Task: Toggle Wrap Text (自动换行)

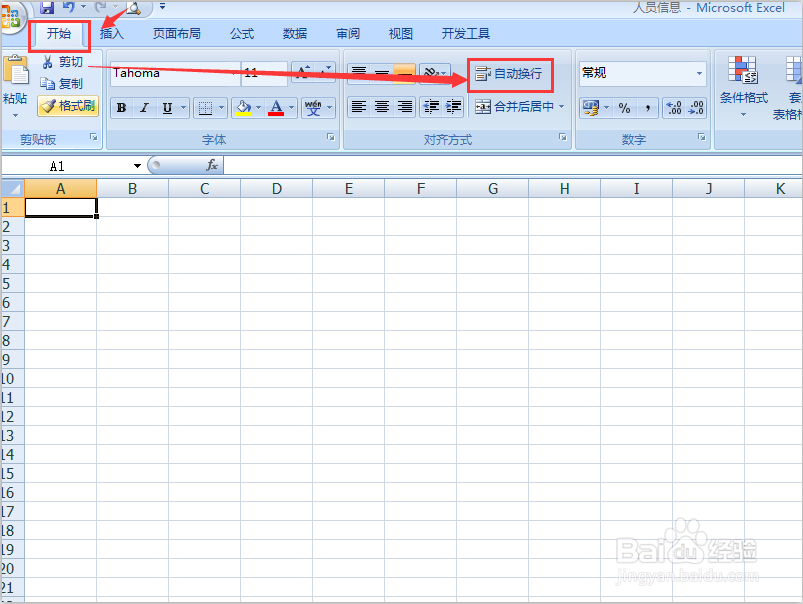Action: 509,74
